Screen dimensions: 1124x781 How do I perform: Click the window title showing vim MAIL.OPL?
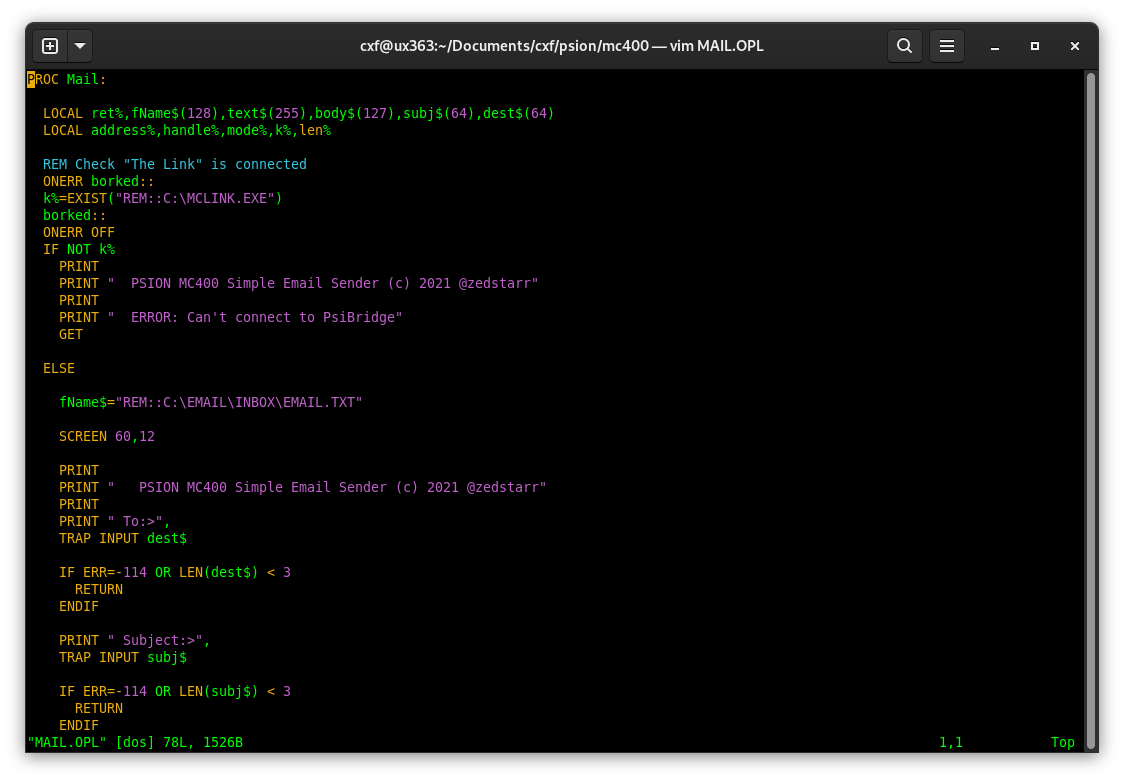[561, 46]
